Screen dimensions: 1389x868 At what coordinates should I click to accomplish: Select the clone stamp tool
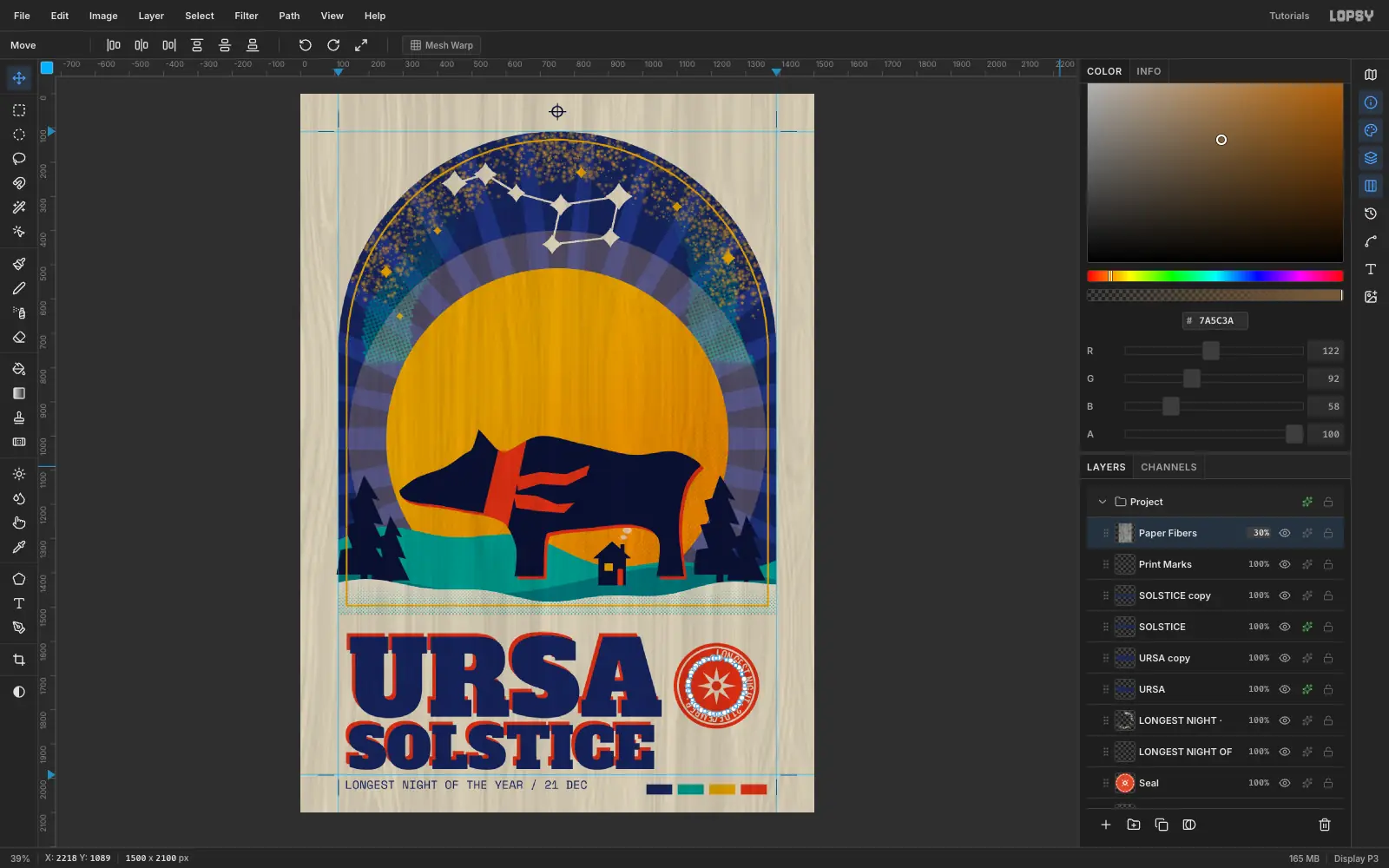coord(19,418)
